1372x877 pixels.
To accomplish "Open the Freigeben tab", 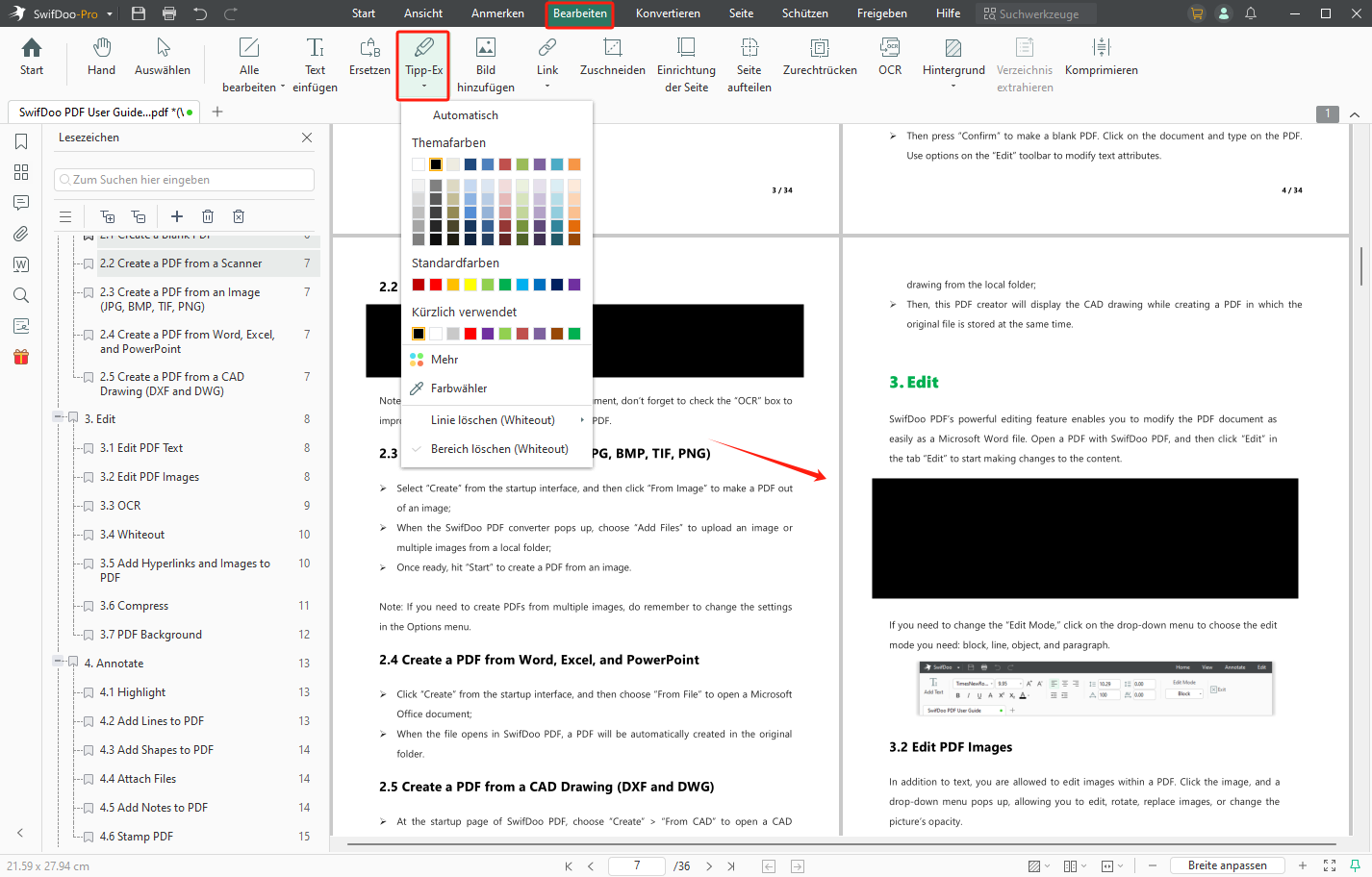I will pyautogui.click(x=882, y=13).
